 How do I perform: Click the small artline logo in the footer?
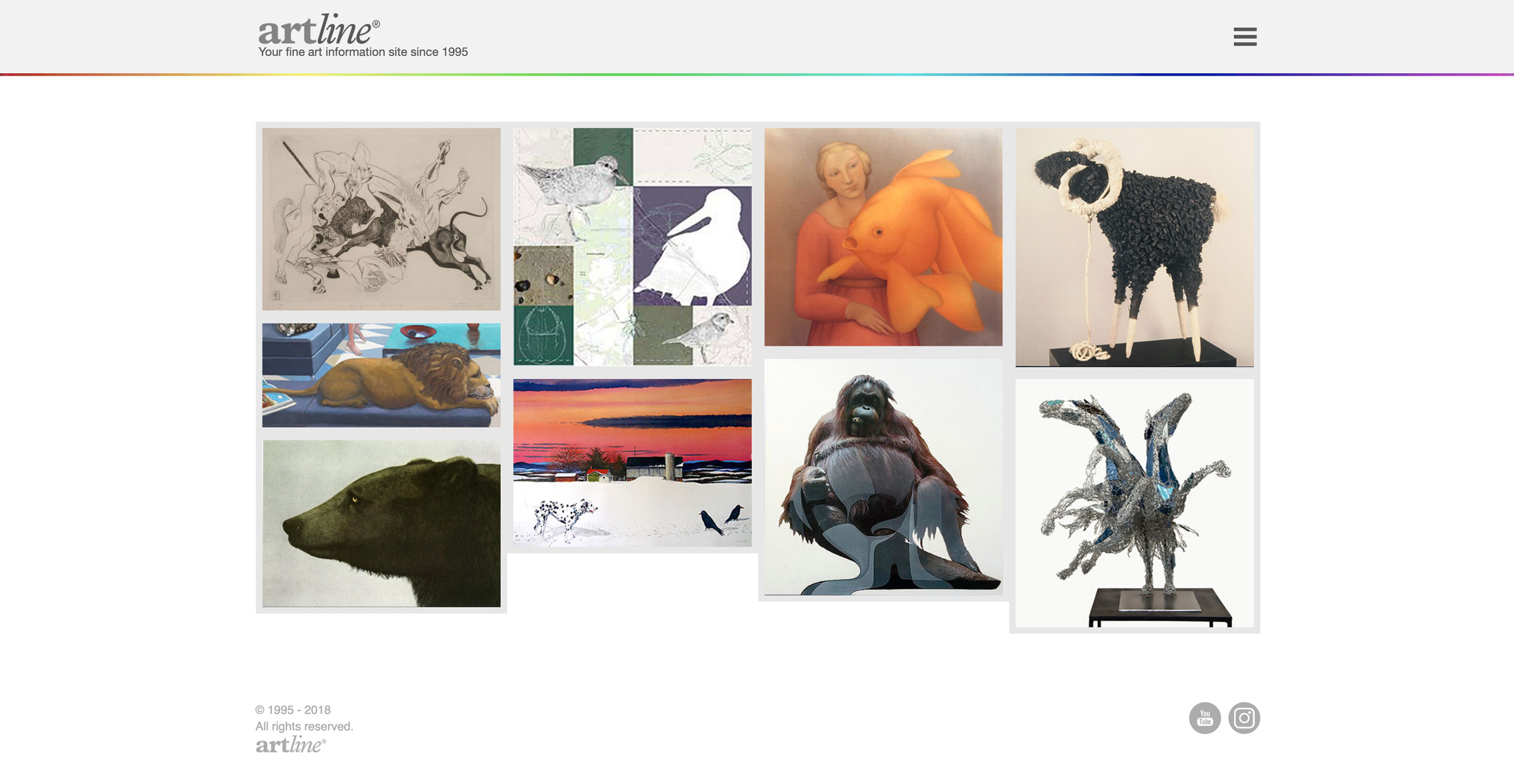(x=291, y=745)
